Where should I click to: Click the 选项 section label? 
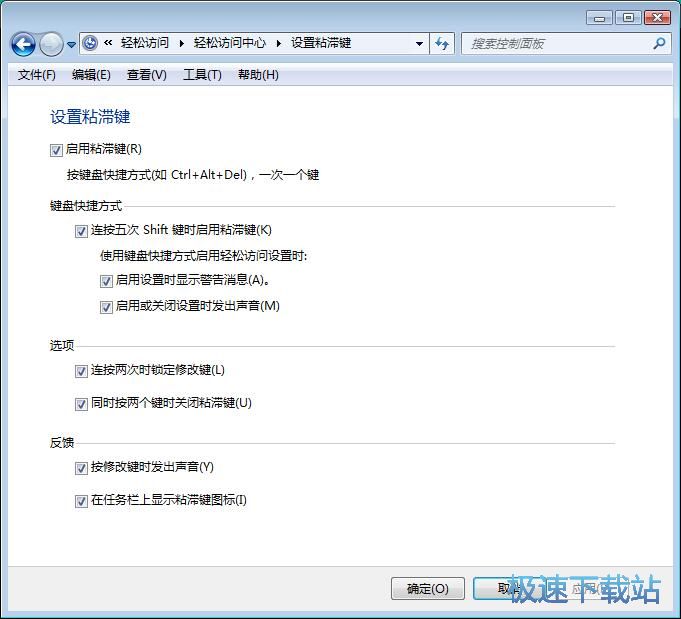click(62, 346)
